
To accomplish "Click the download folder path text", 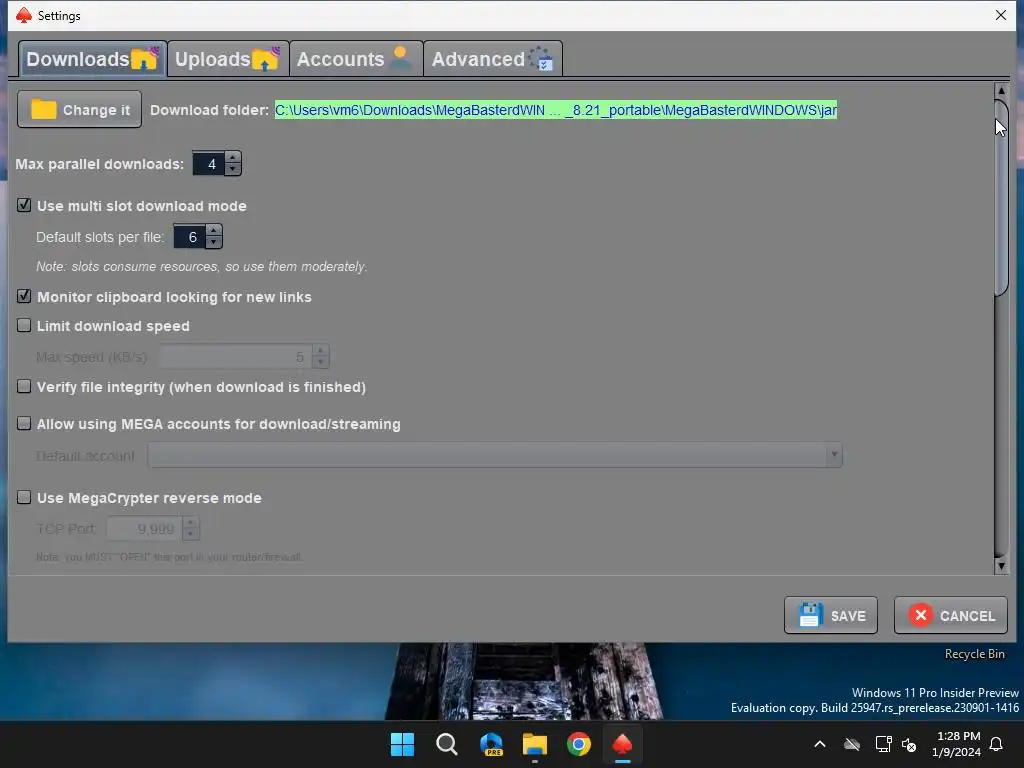I will pos(556,110).
